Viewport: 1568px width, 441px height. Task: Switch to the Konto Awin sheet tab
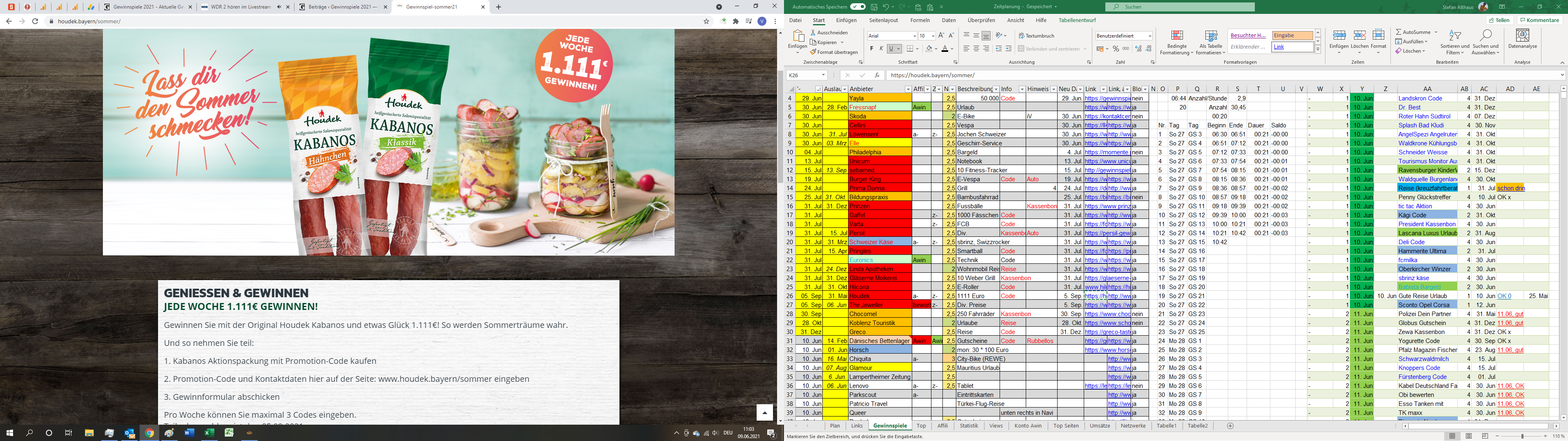(x=1028, y=426)
